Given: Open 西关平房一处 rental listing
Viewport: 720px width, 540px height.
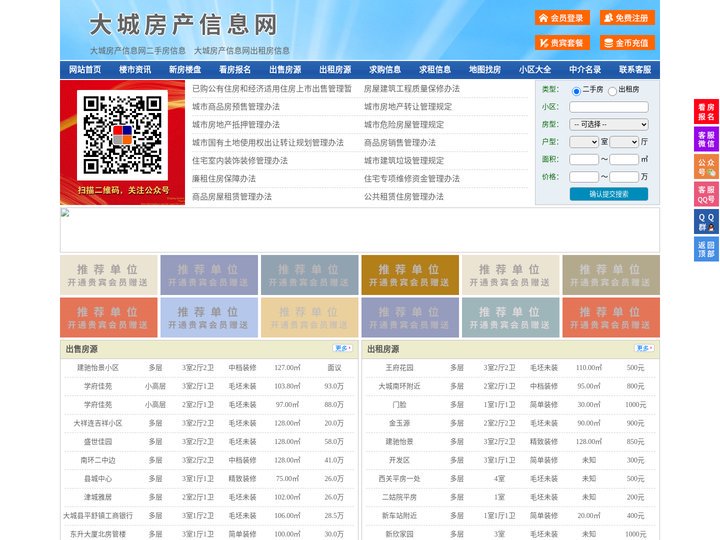Looking at the screenshot, I should [399, 479].
